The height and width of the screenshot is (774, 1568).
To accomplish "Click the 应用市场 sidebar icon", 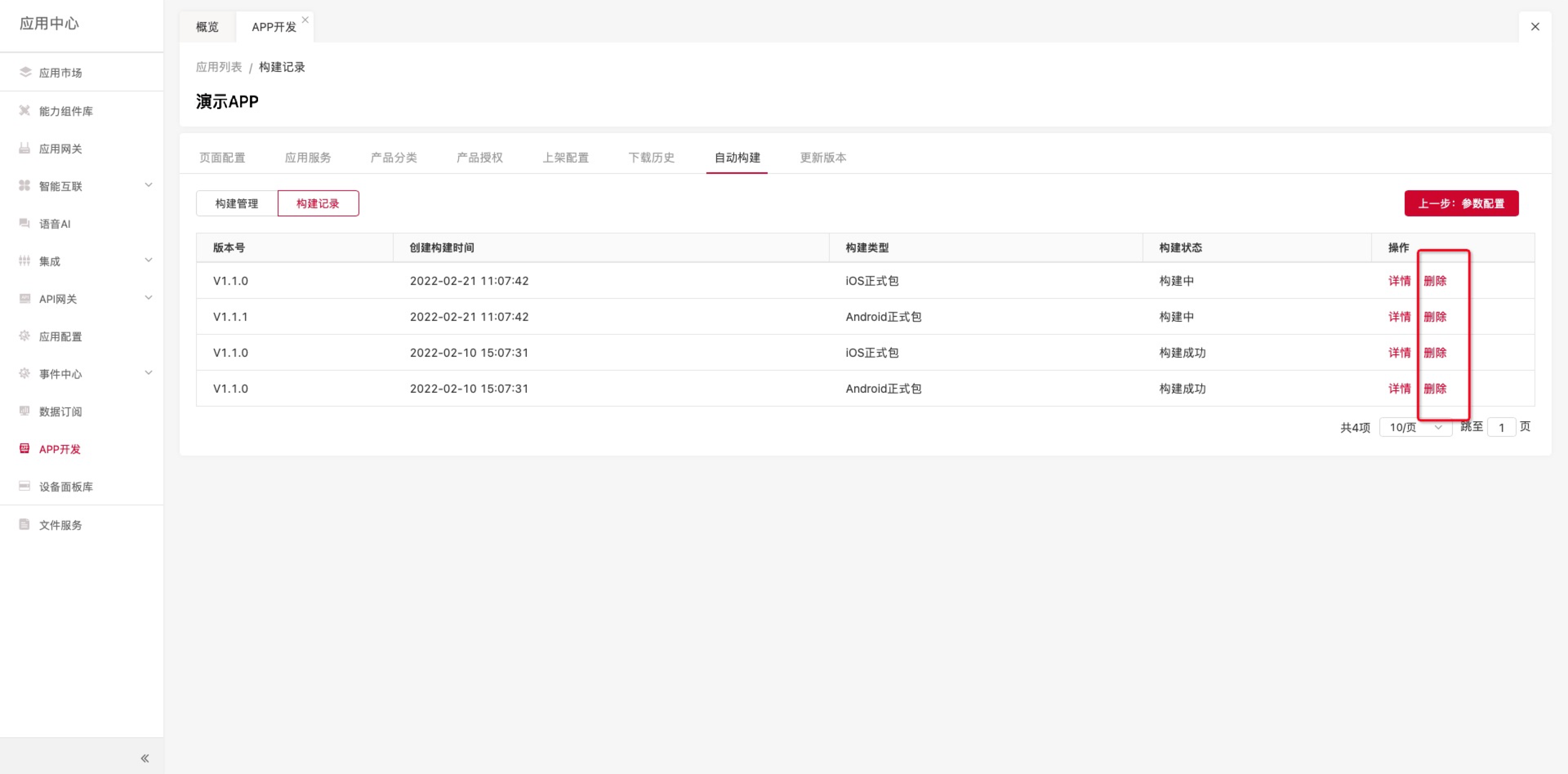I will 25,72.
